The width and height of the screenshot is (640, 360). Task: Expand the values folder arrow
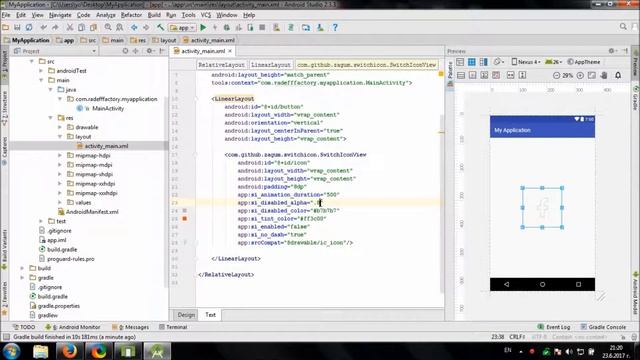(x=60, y=202)
